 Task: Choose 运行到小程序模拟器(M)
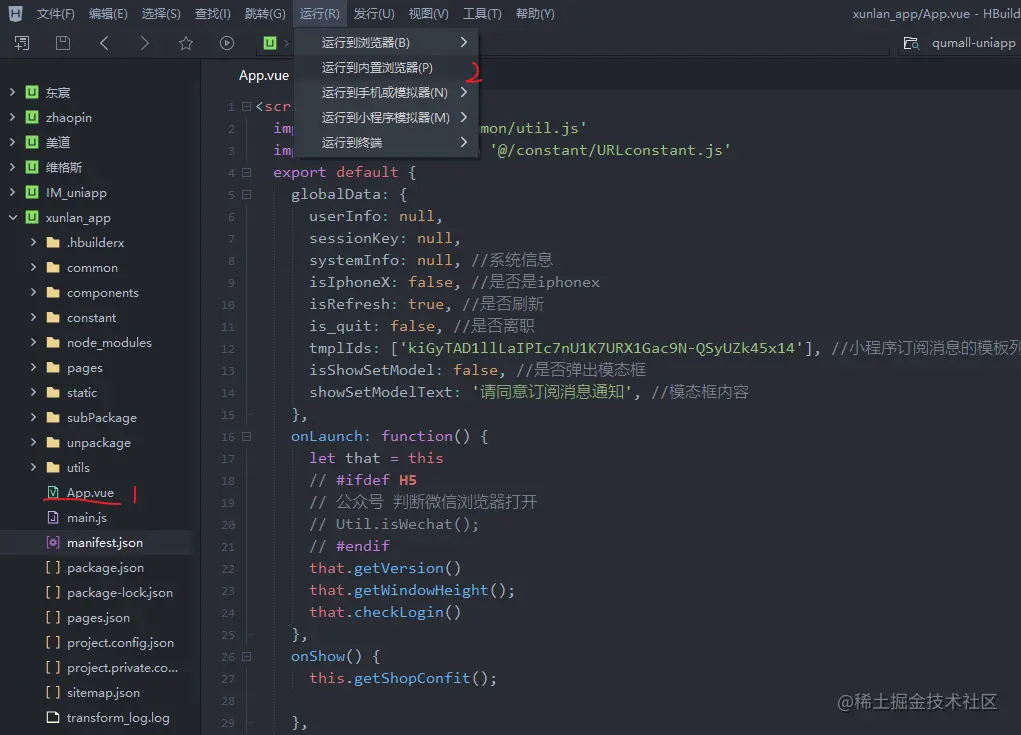click(x=387, y=117)
